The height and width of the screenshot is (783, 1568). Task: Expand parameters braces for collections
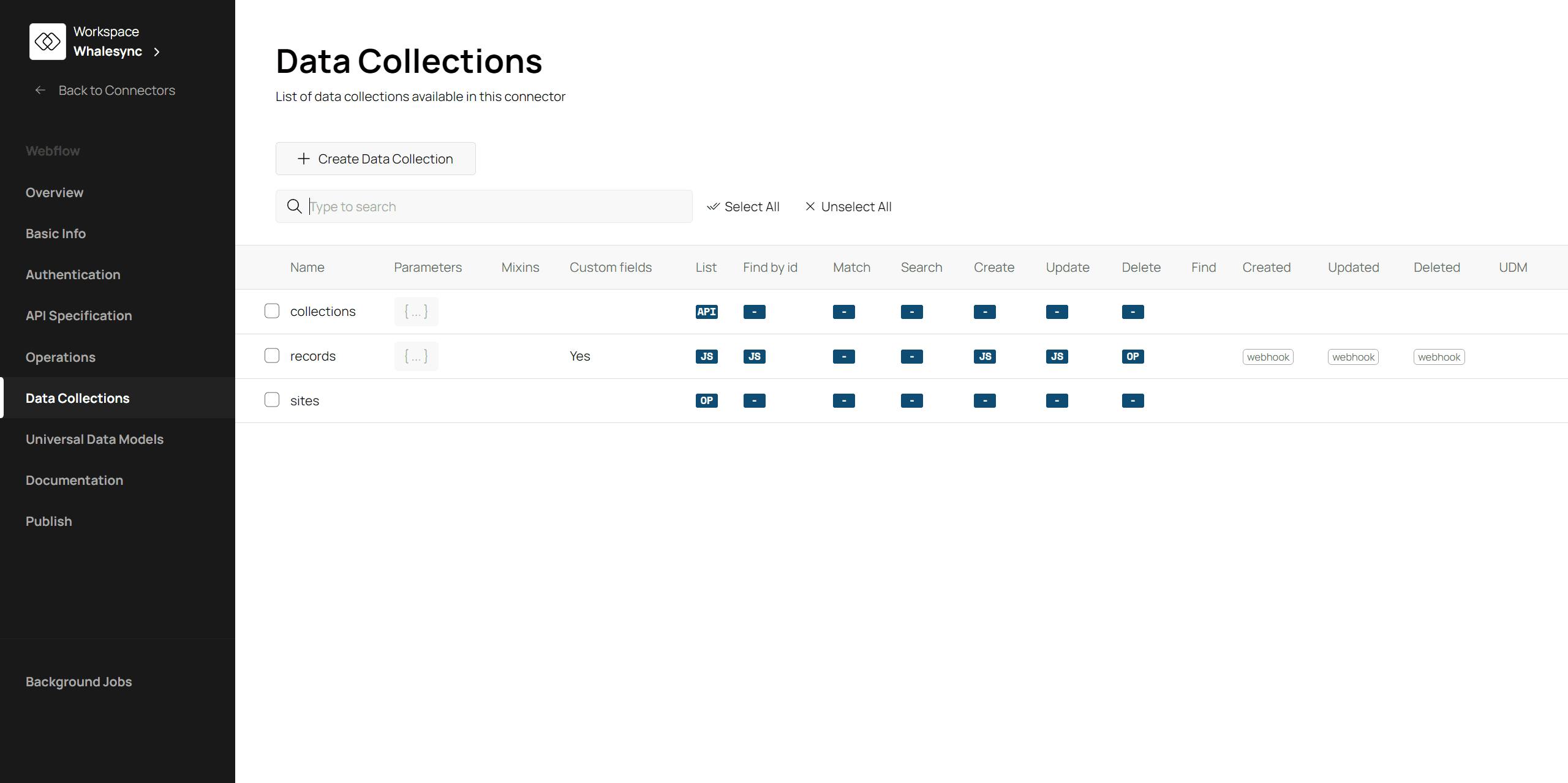pyautogui.click(x=416, y=312)
